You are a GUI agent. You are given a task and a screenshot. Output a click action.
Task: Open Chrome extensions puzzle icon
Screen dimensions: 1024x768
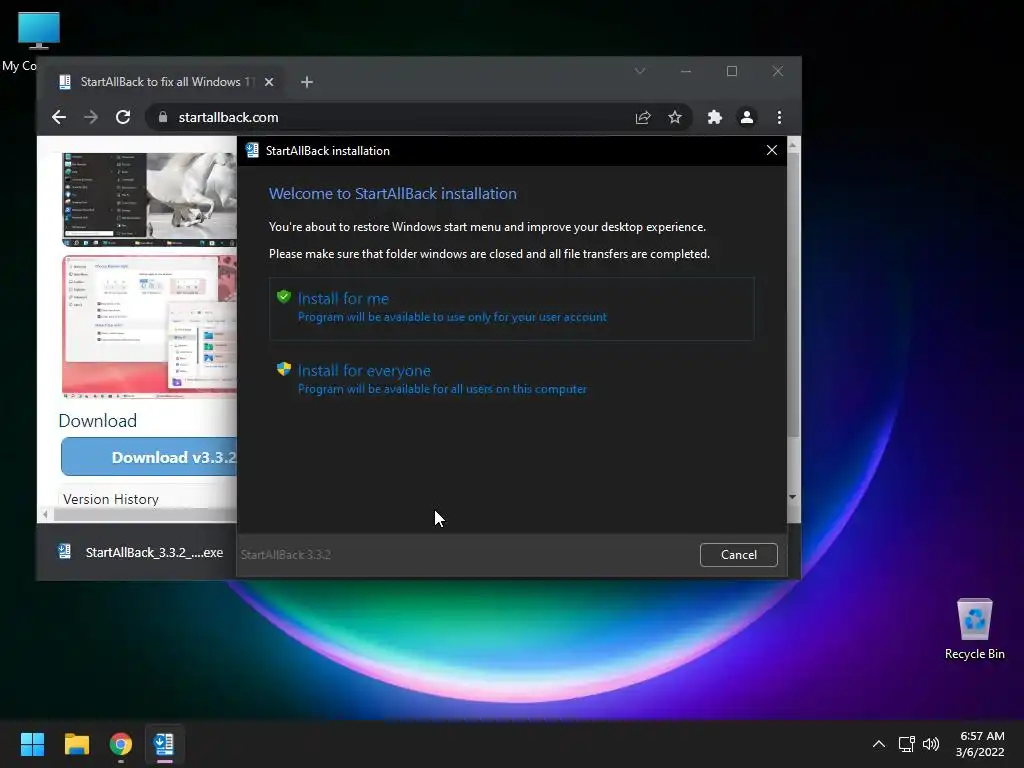714,117
